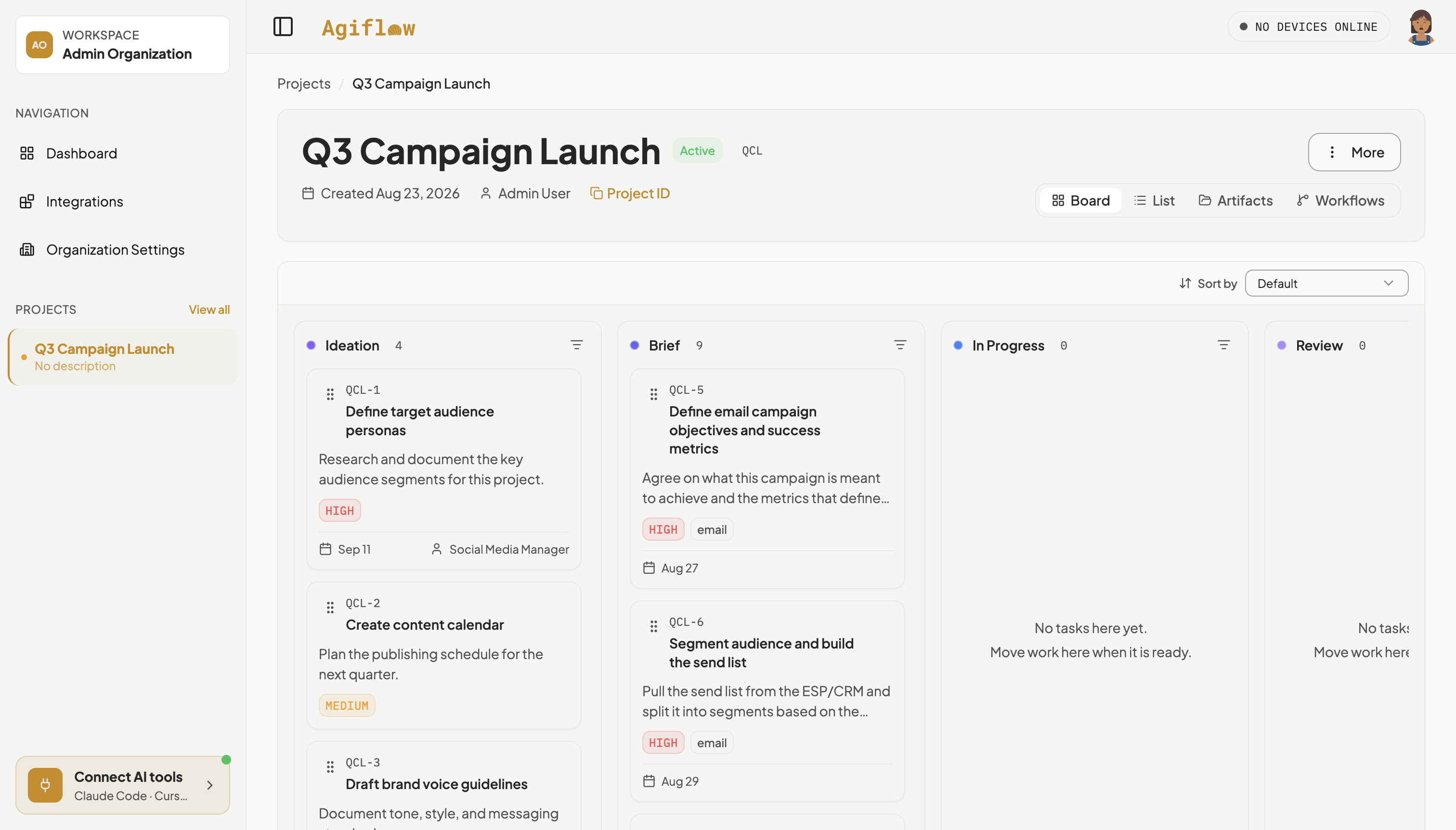The image size is (1456, 830).
Task: Click the calendar icon next to Created date
Action: (x=308, y=193)
